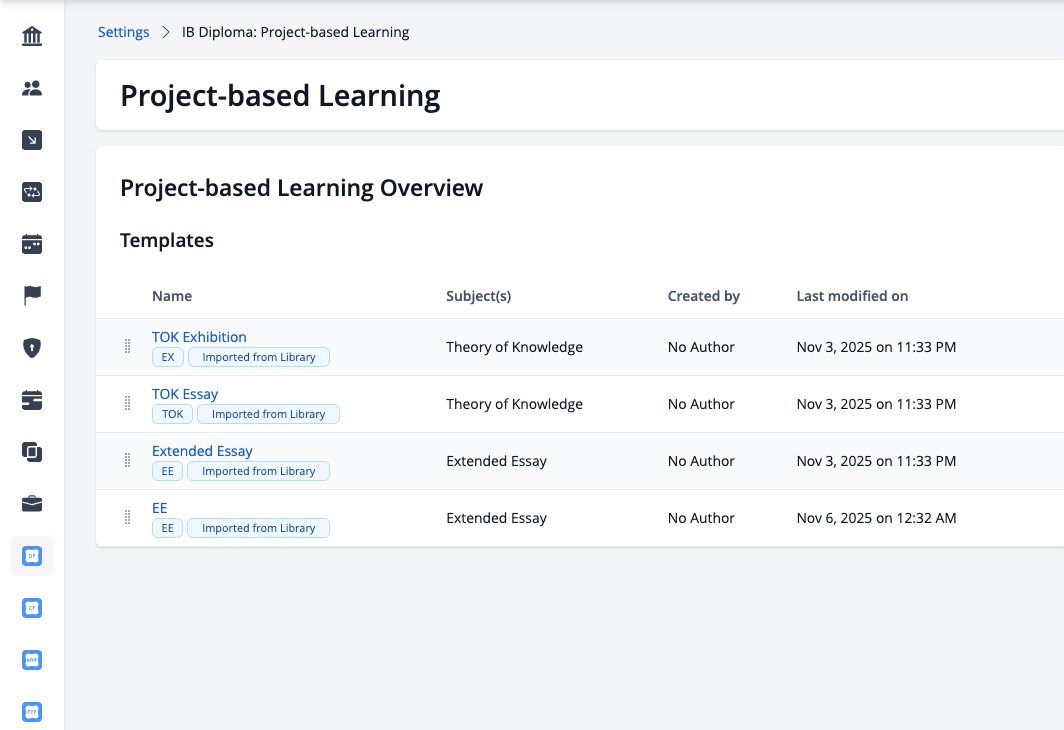Click No Author in TOK Essay row

tap(701, 404)
